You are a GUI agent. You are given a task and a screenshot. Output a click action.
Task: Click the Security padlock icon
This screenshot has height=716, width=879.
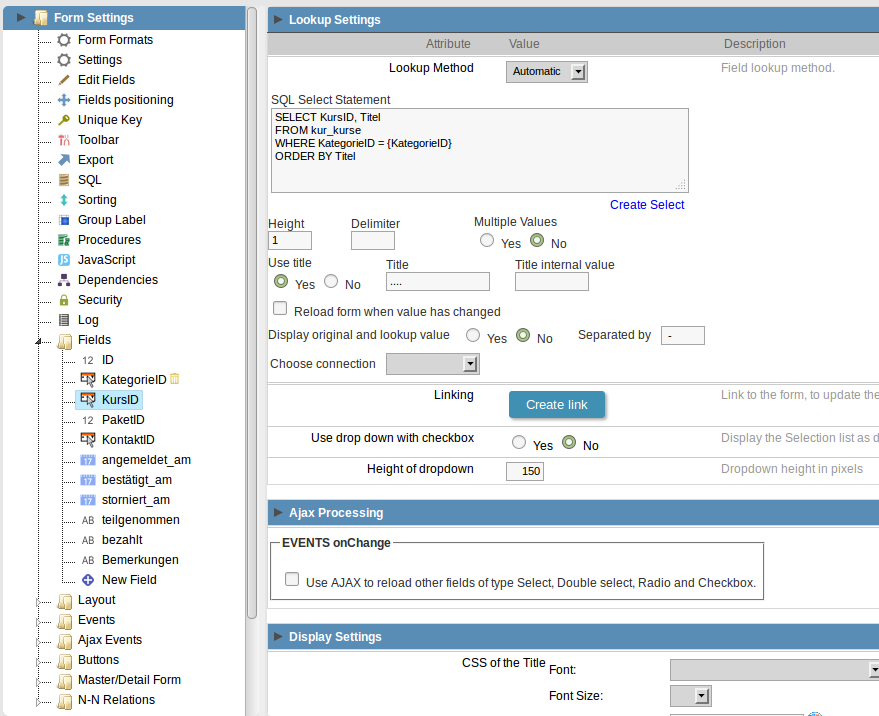[64, 300]
